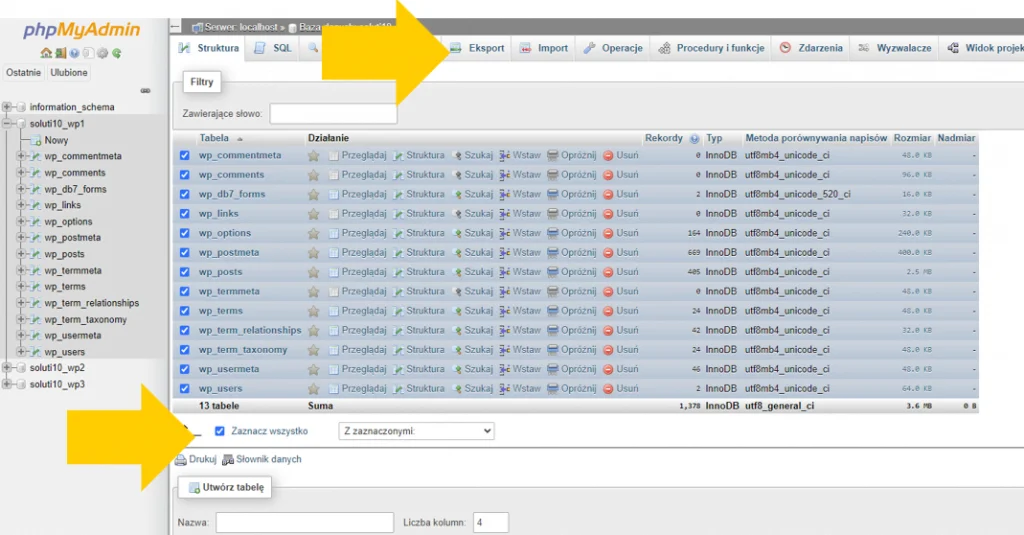This screenshot has width=1024, height=535.
Task: Open the blue documentation help icon
Action: click(x=74, y=53)
